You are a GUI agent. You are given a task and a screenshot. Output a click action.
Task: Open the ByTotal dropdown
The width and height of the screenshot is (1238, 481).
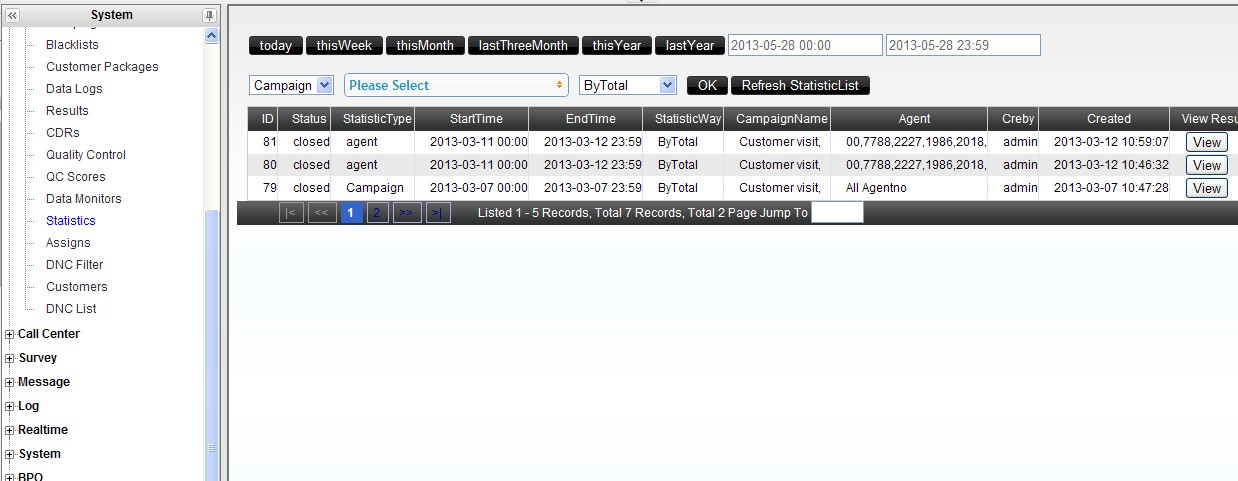pyautogui.click(x=628, y=86)
